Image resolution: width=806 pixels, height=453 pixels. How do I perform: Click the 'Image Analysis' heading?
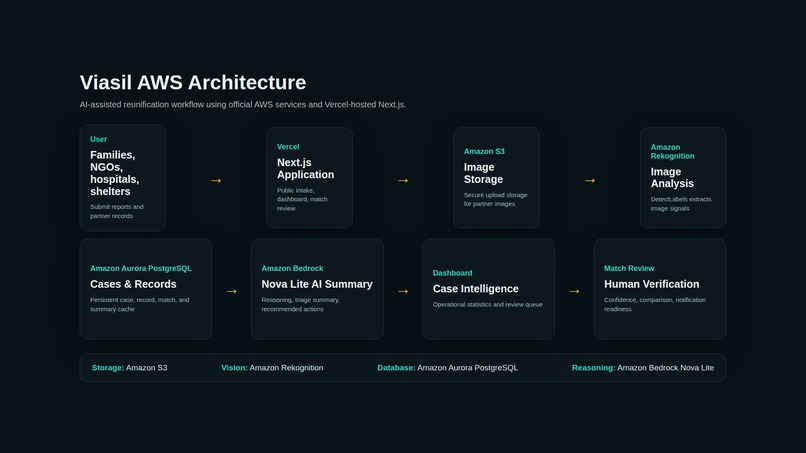pyautogui.click(x=672, y=177)
